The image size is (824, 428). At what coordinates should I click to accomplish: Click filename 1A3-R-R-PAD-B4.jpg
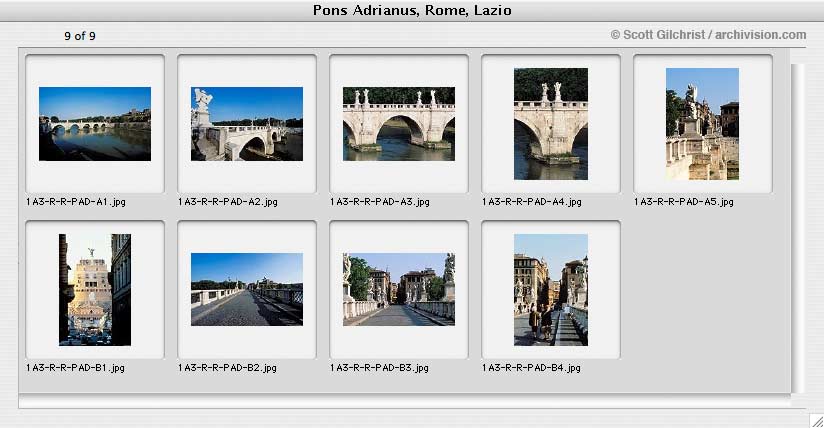[x=531, y=368]
